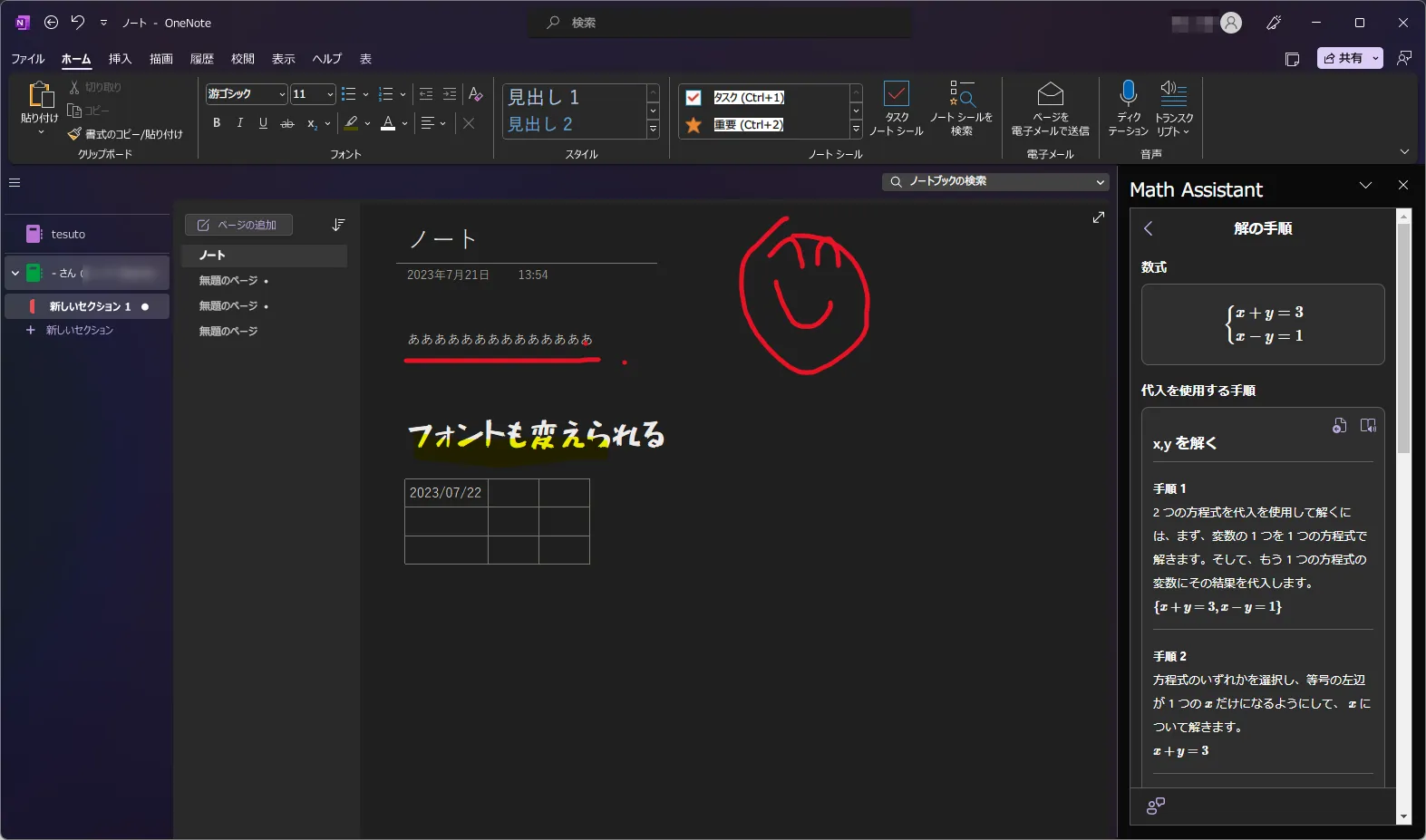Toggle bold formatting
The width and height of the screenshot is (1426, 840).
click(x=217, y=123)
